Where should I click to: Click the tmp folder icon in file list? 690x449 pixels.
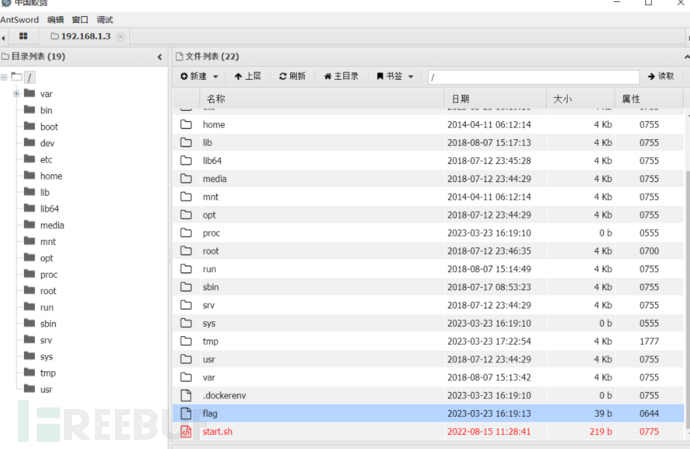[x=186, y=341]
